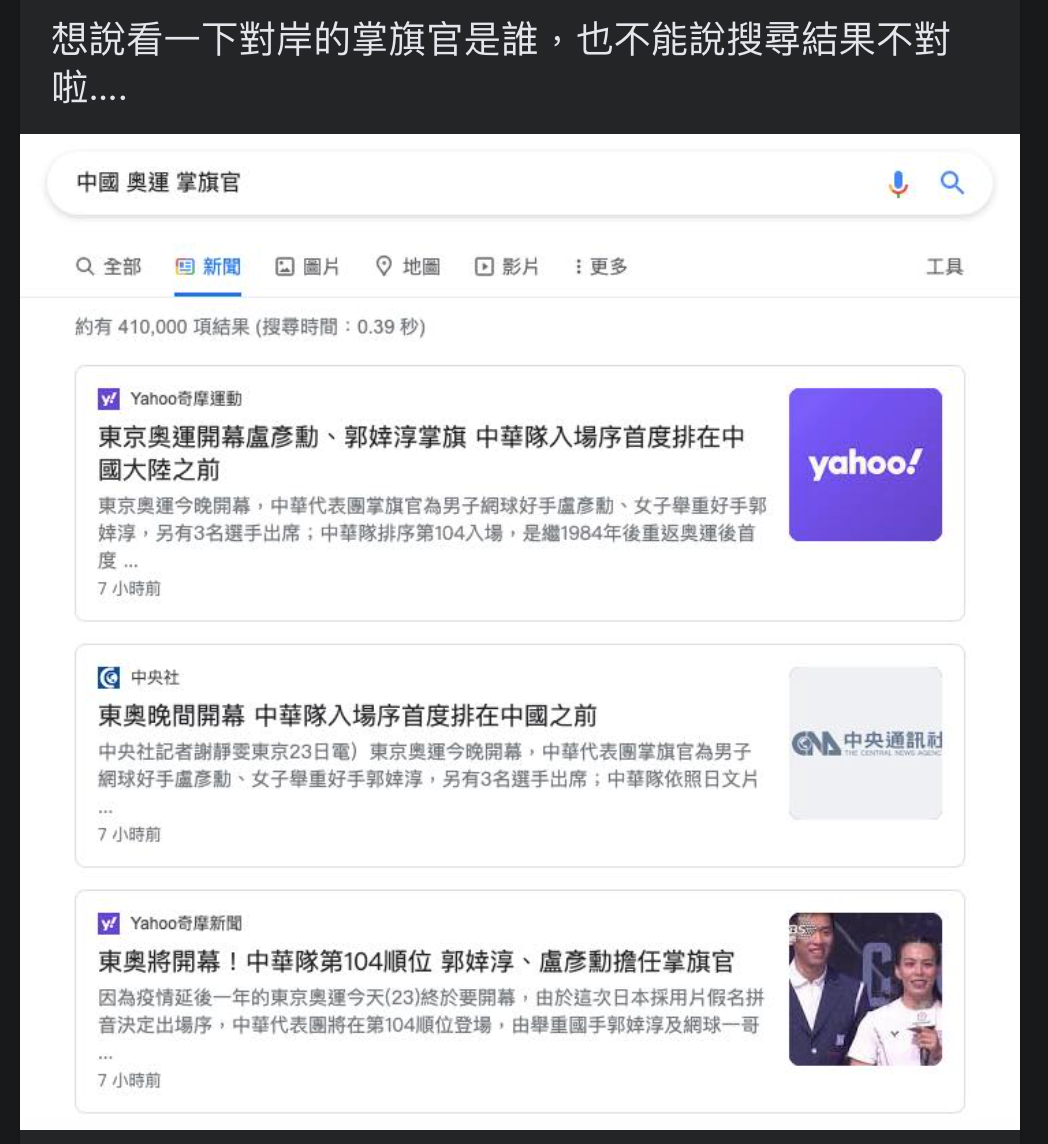The width and height of the screenshot is (1048, 1144).
Task: Switch to the 影片 tab
Action: (x=506, y=266)
